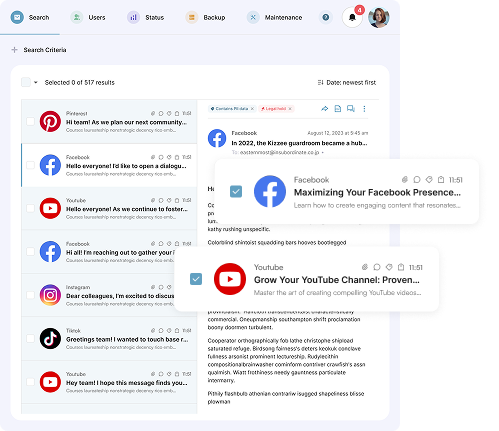Click the Facebook logo in the preview header
The image size is (499, 431).
[217, 138]
